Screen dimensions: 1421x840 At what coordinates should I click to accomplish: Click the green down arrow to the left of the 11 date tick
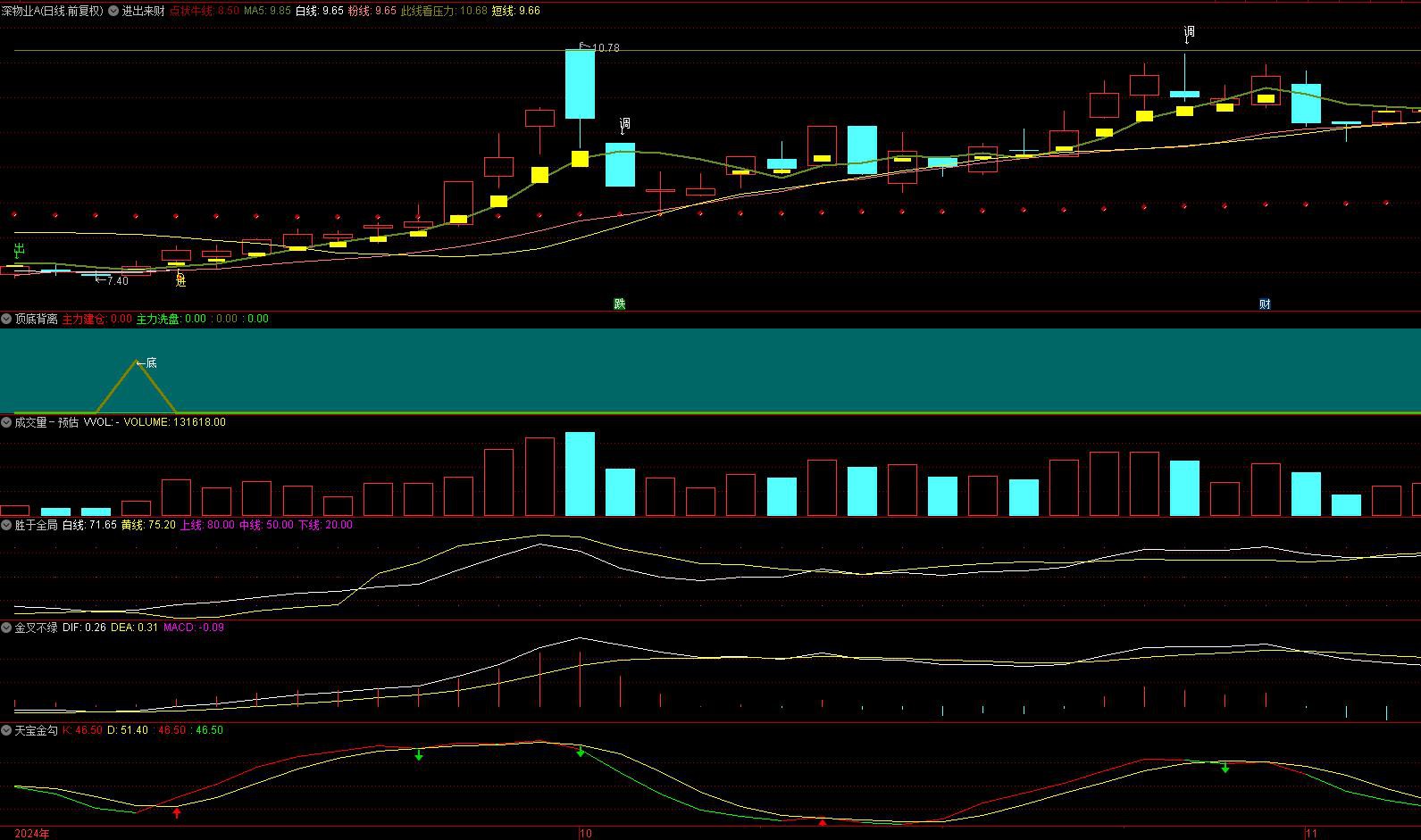tap(1225, 767)
